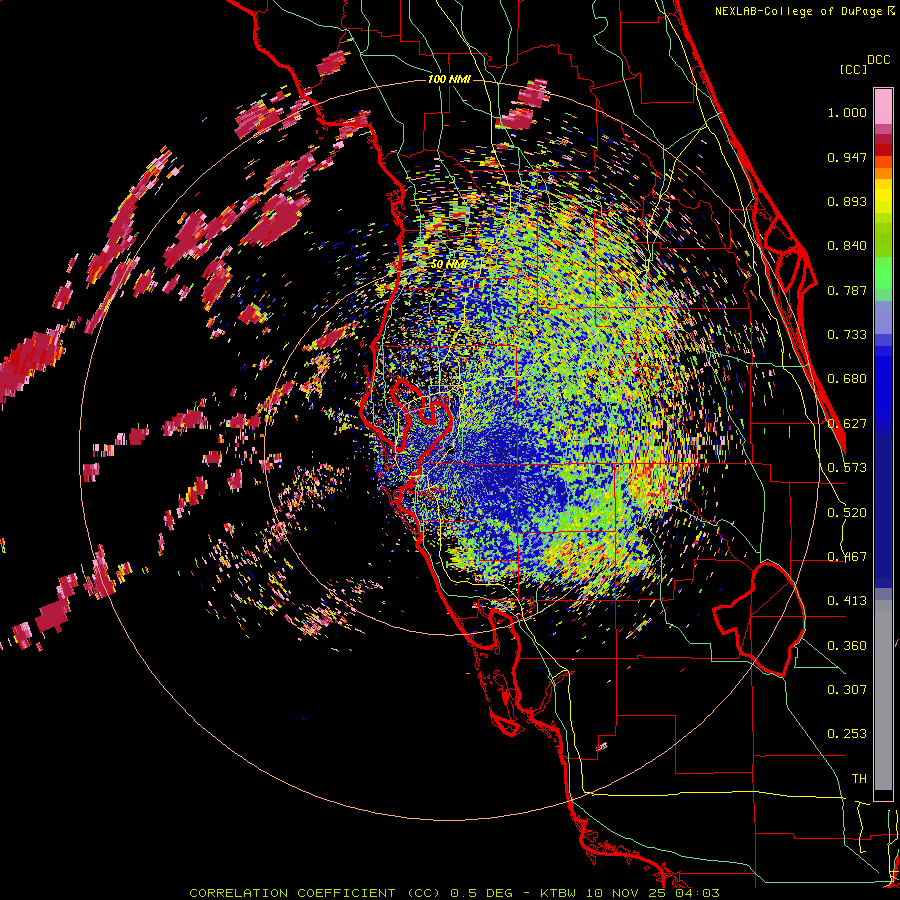Pick the yellow segment of the color bar

tap(883, 196)
